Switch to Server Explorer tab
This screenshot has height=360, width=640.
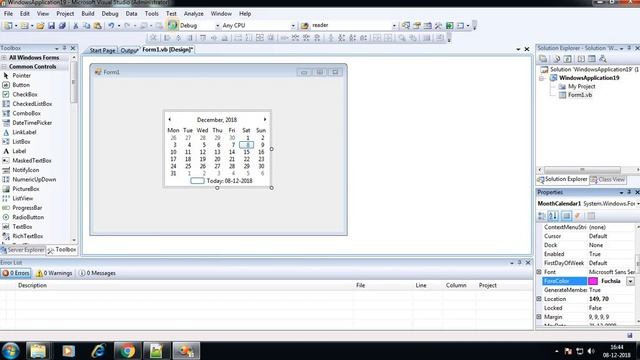coord(22,250)
